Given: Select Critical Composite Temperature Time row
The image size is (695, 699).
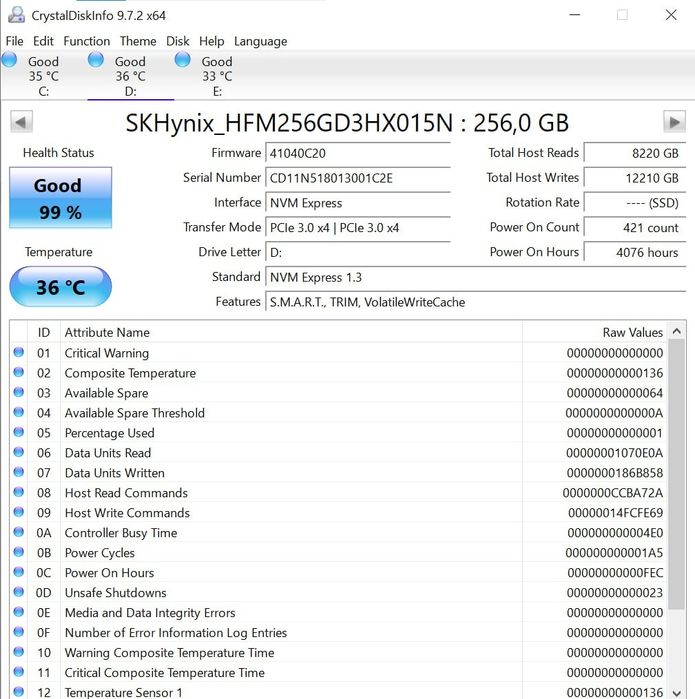Looking at the screenshot, I should click(x=338, y=672).
